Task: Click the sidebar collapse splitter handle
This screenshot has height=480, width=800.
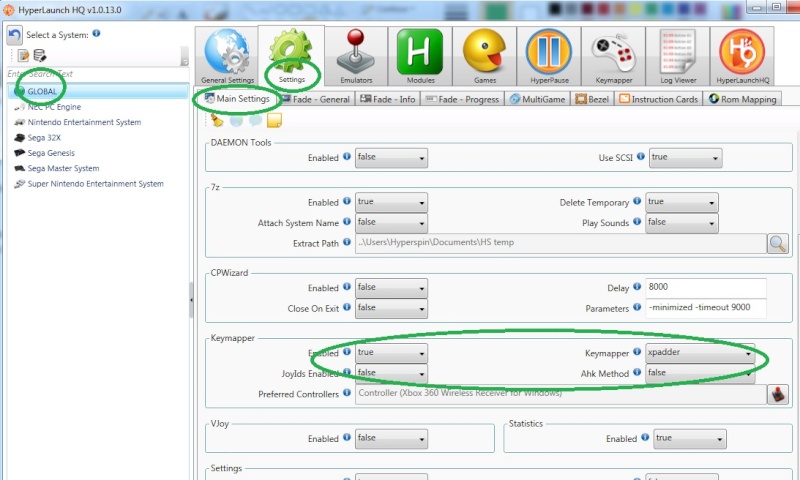Action: click(x=191, y=300)
